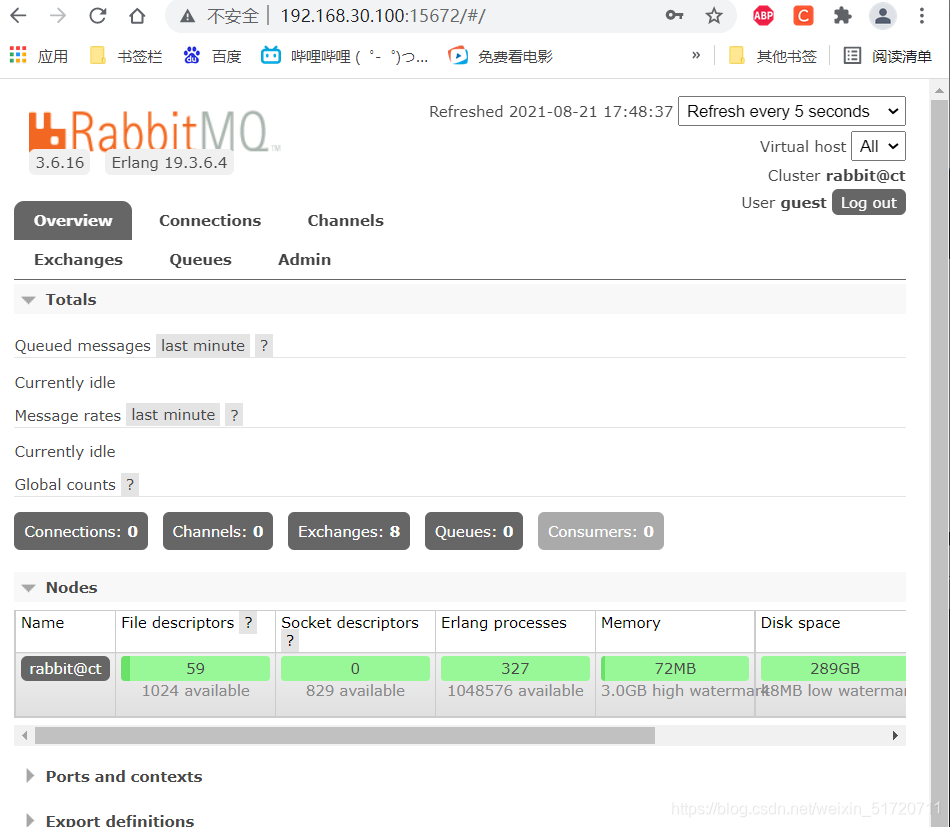Open the browser home page
Viewport: 950px width, 827px height.
[138, 16]
